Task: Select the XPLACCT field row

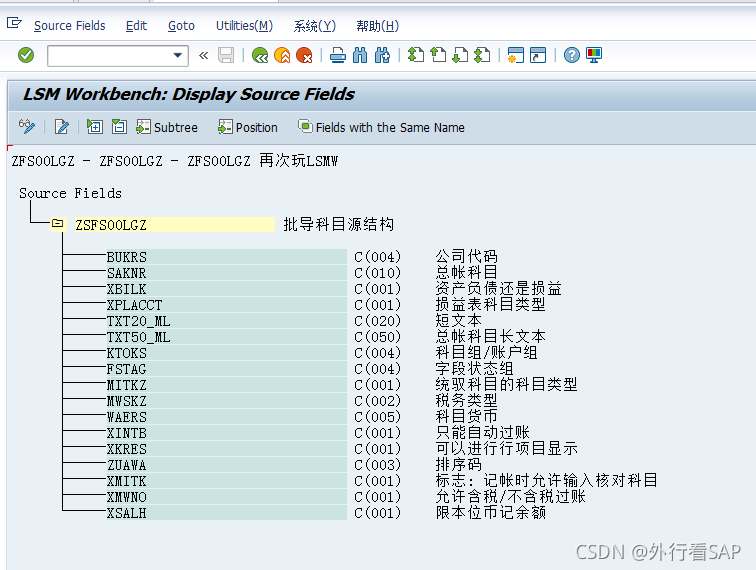Action: (227, 305)
